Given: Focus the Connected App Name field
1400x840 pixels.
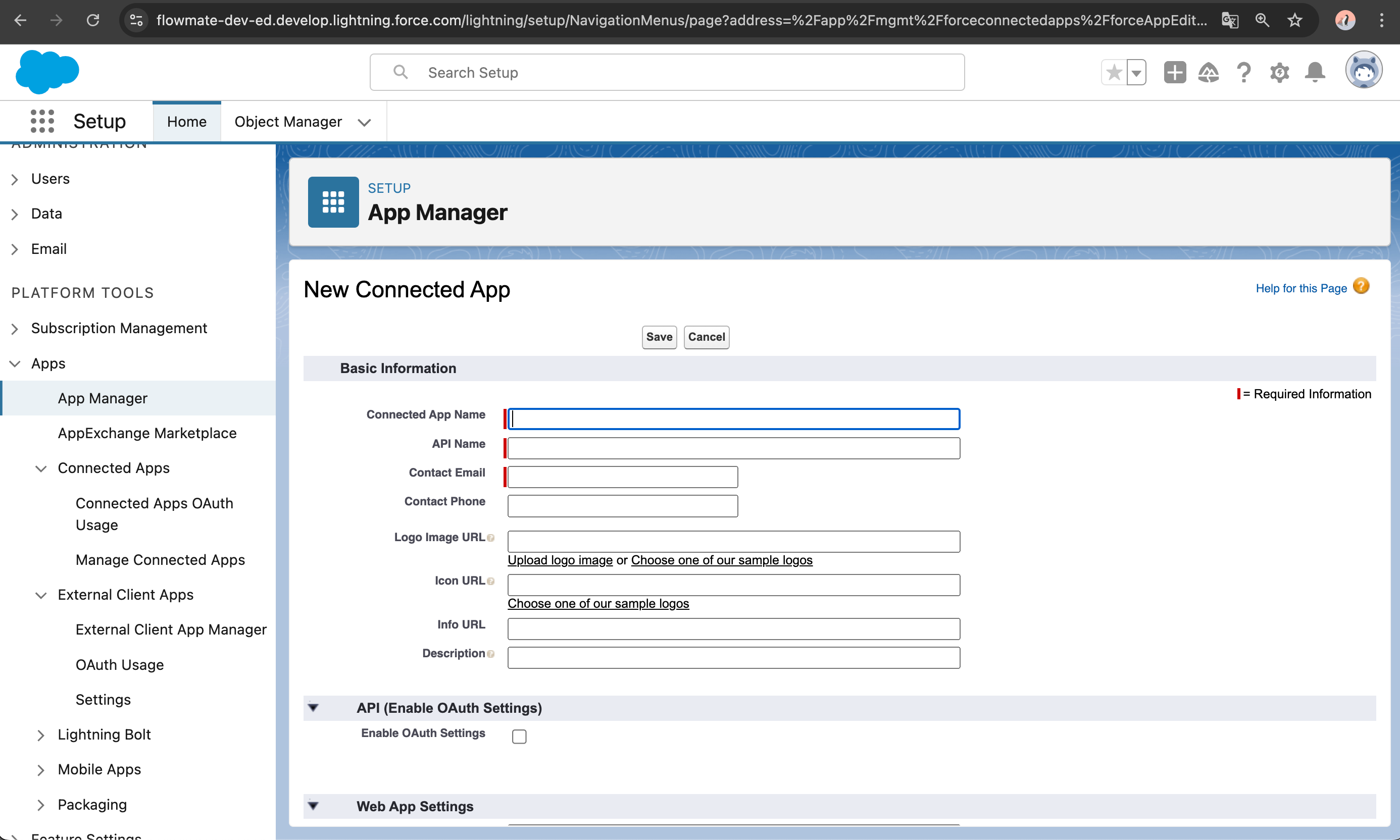Looking at the screenshot, I should (x=733, y=419).
